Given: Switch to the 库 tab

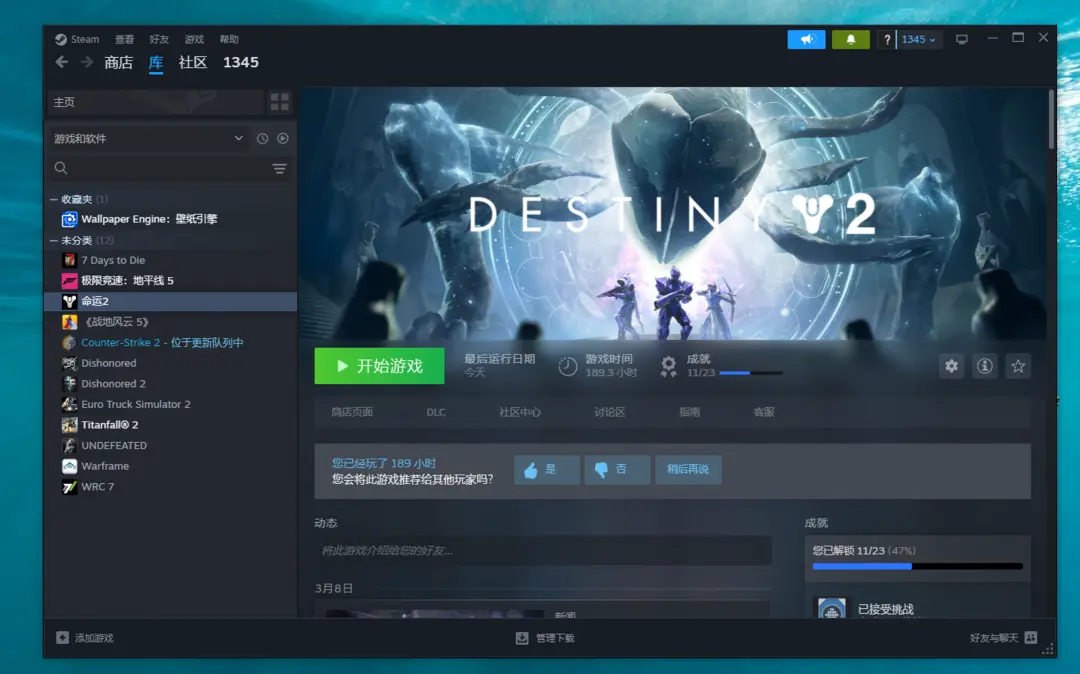Looking at the screenshot, I should pyautogui.click(x=156, y=63).
